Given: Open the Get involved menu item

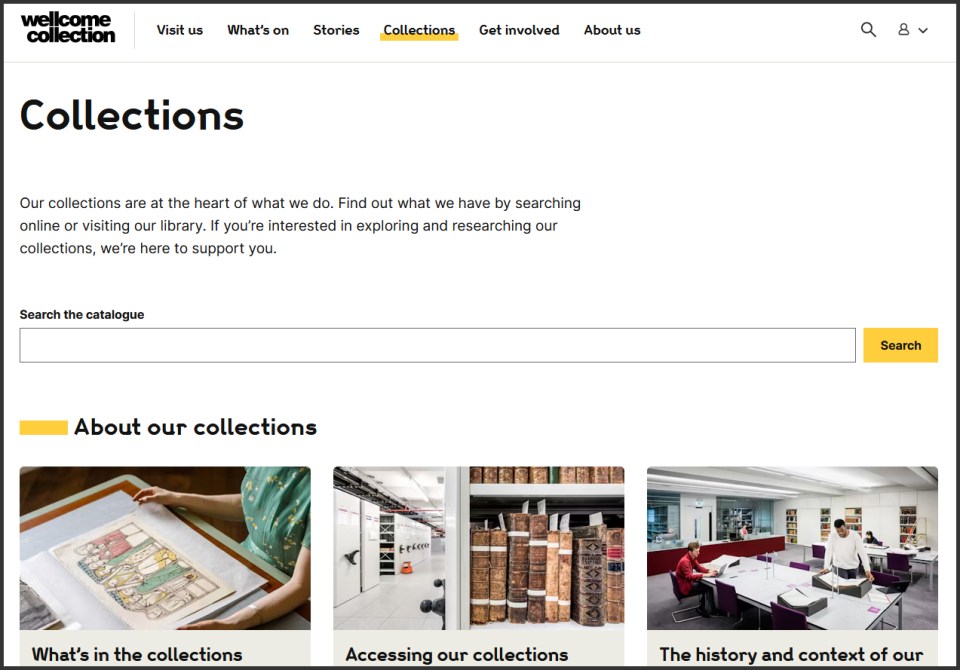Looking at the screenshot, I should [519, 30].
